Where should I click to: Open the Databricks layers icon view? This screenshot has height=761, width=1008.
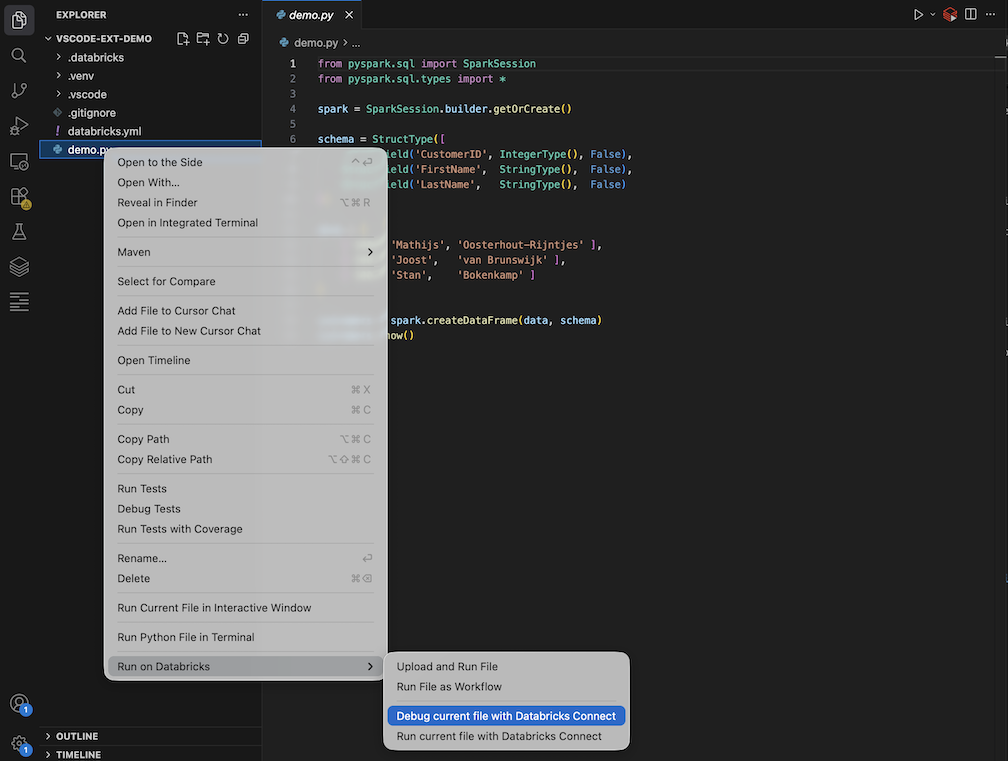pyautogui.click(x=19, y=267)
